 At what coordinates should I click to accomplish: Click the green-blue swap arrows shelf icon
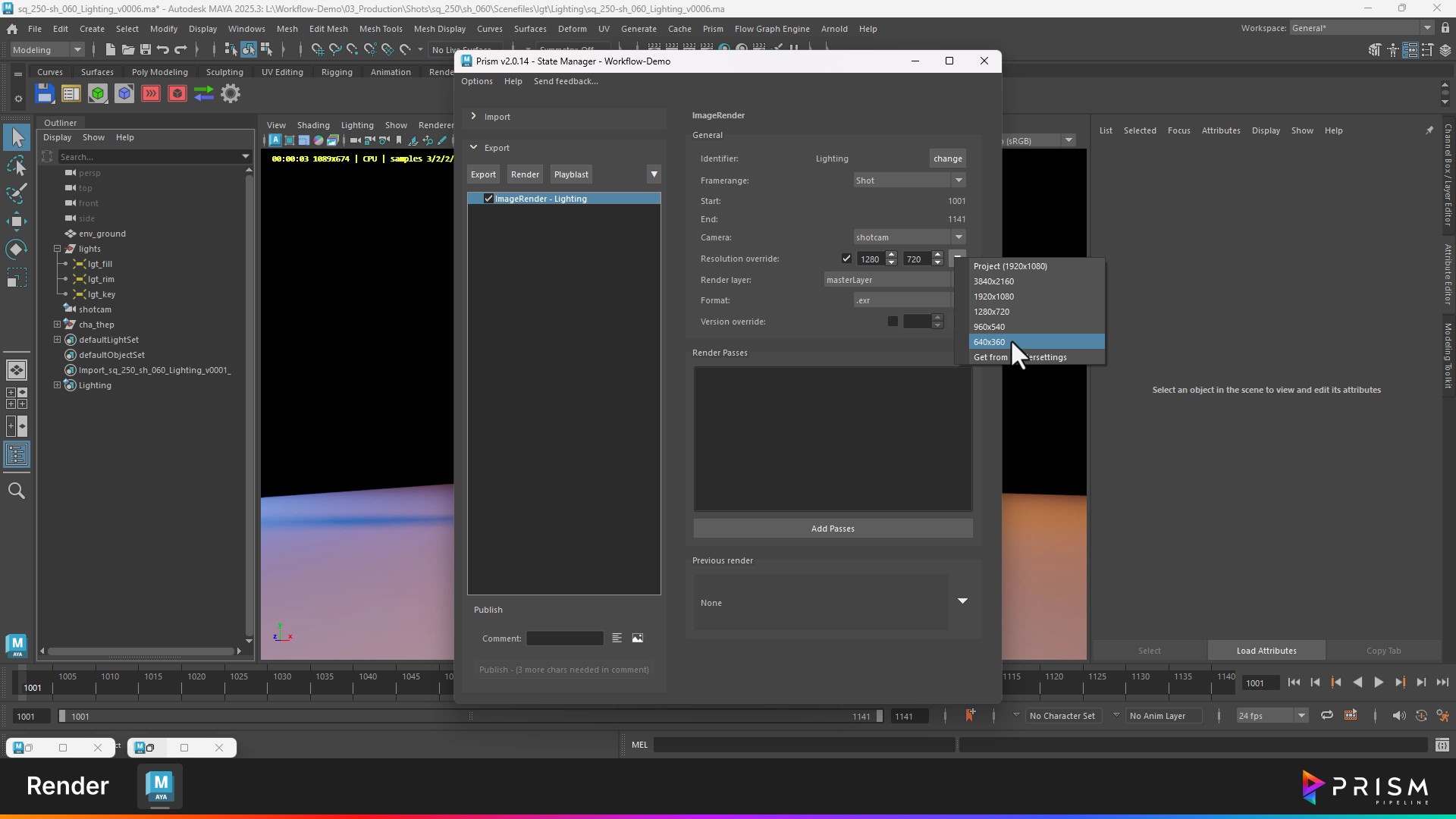coord(204,93)
